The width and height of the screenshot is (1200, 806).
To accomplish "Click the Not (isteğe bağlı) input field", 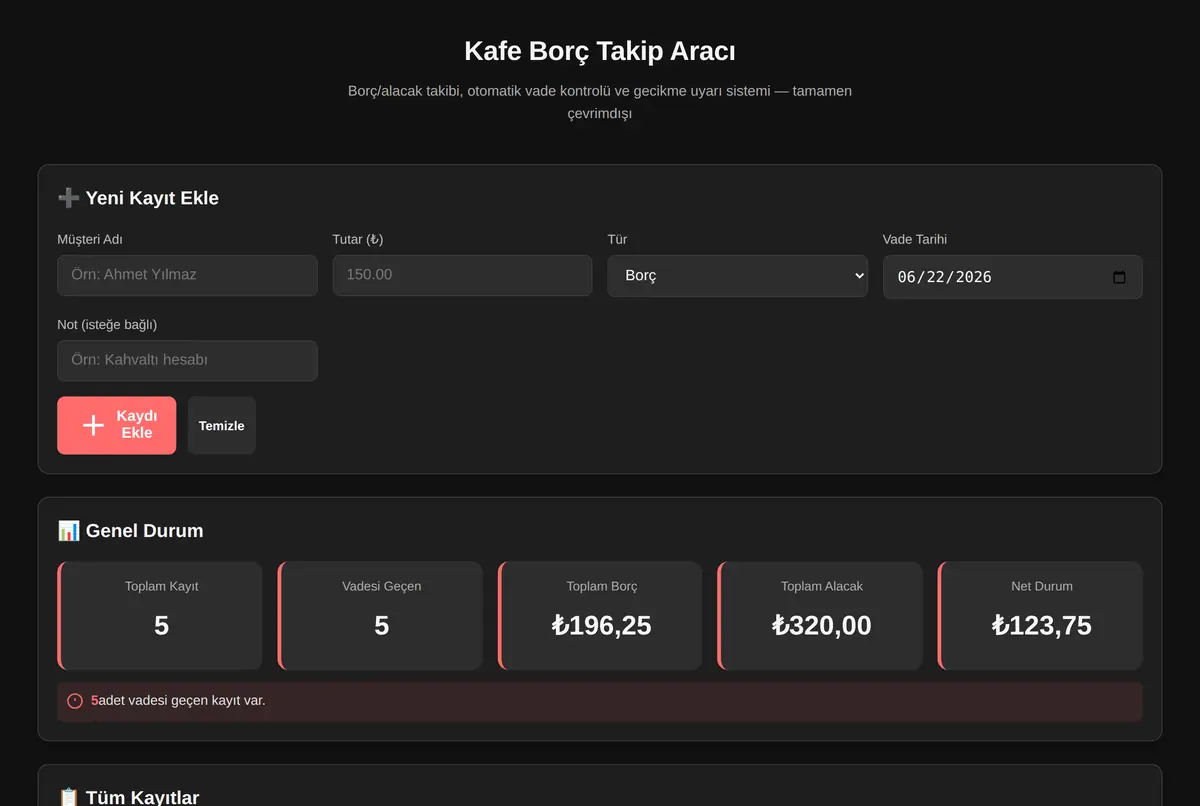I will click(x=187, y=360).
